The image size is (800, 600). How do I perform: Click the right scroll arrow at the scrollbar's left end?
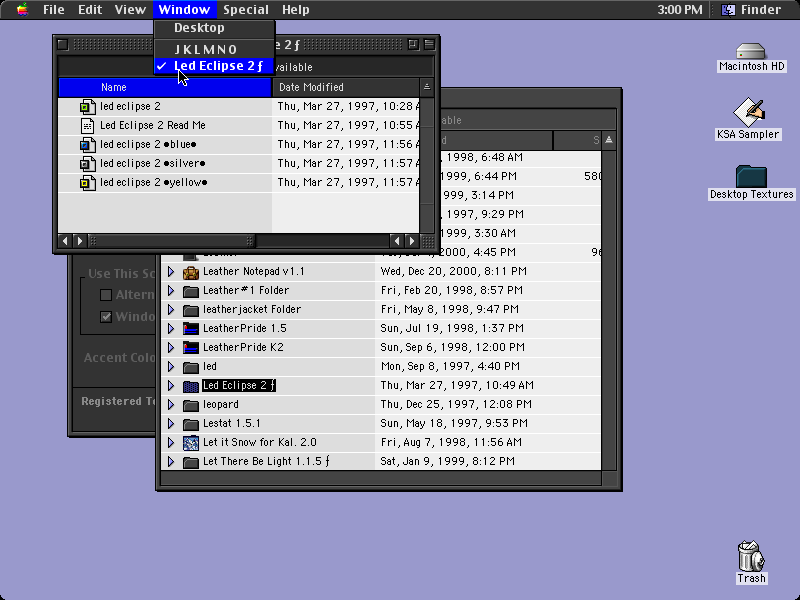pyautogui.click(x=80, y=241)
